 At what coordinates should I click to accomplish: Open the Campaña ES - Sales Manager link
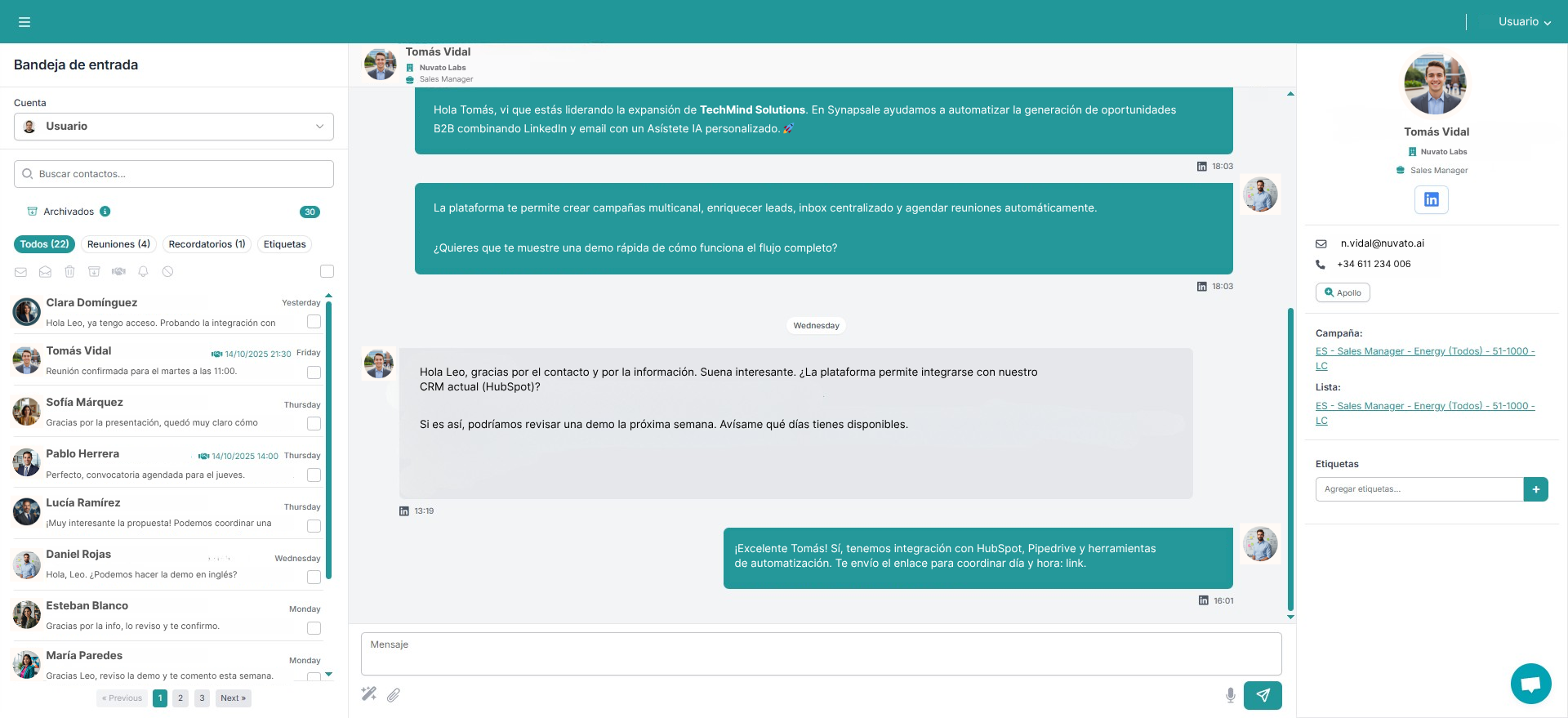pos(1424,351)
